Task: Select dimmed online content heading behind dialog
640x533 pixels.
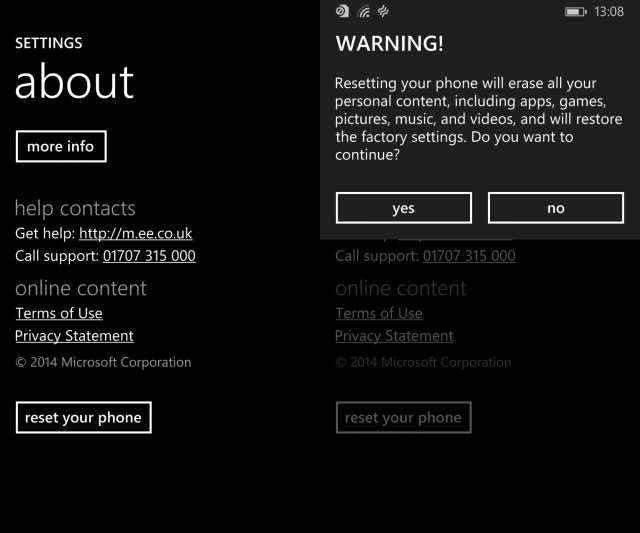Action: [401, 288]
